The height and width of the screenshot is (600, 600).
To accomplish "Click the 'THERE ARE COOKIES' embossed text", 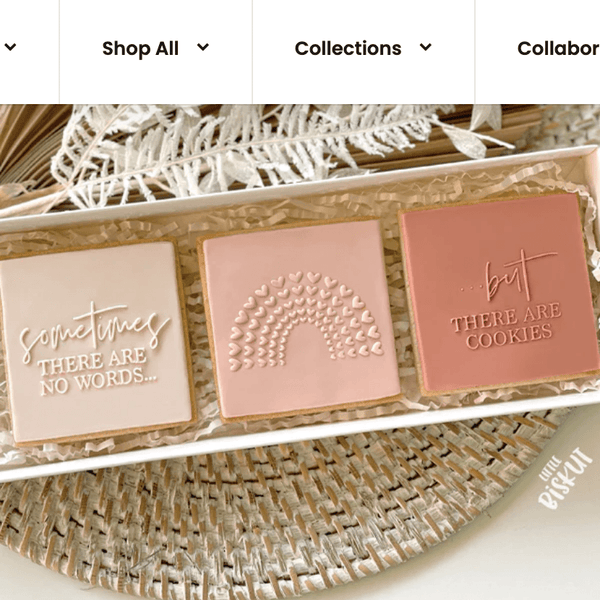I will (507, 326).
